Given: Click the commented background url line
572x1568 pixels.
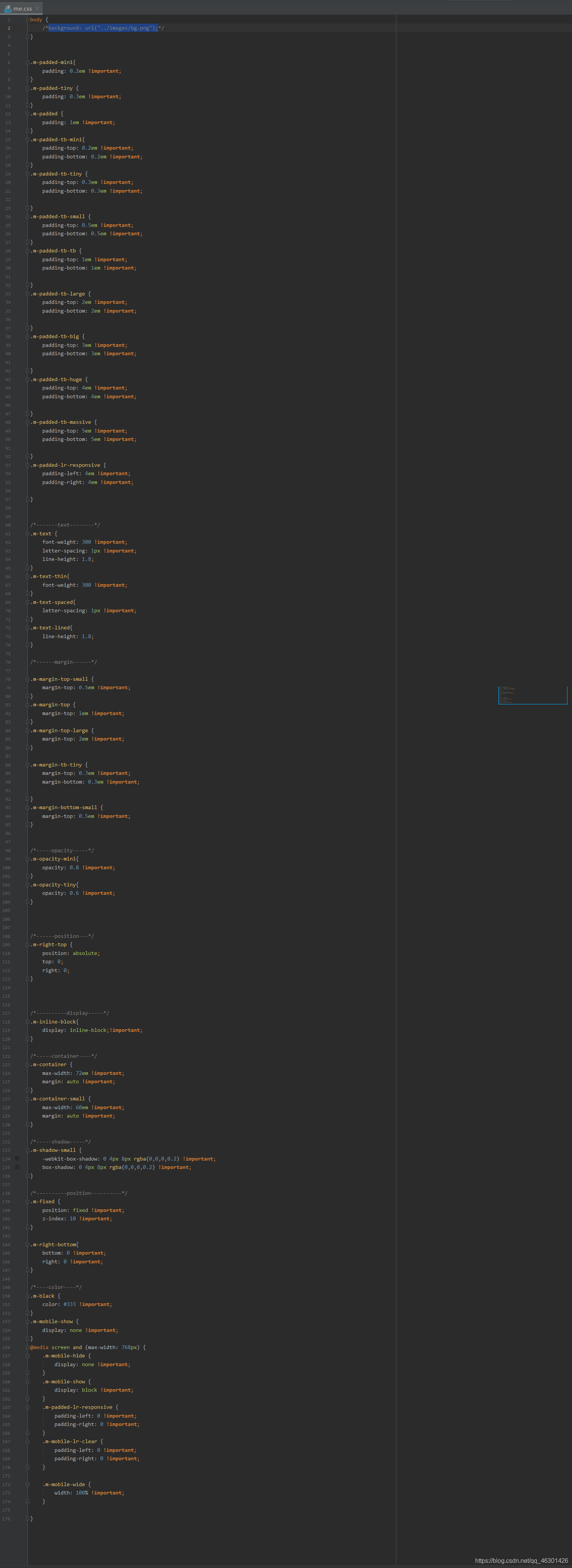Looking at the screenshot, I should pos(103,28).
